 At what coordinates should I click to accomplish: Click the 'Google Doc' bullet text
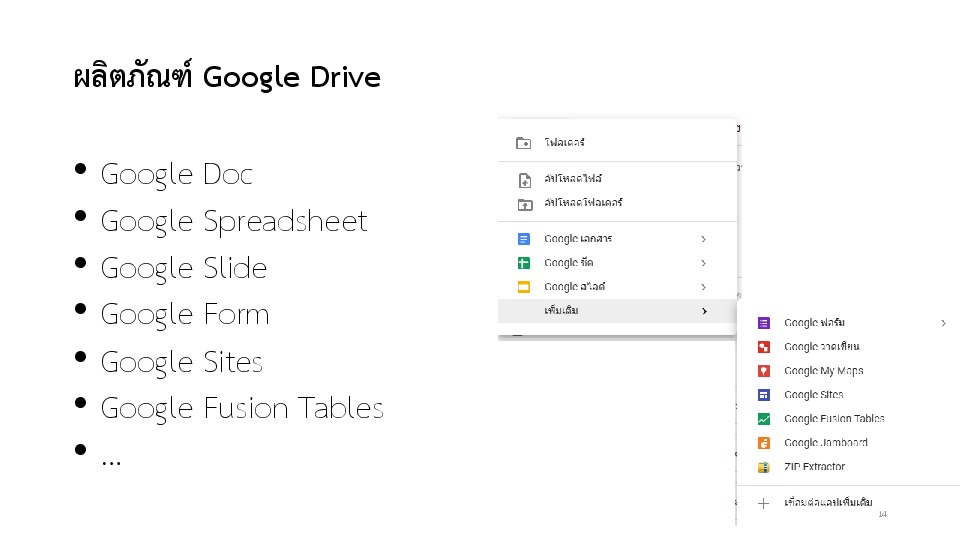(x=176, y=174)
